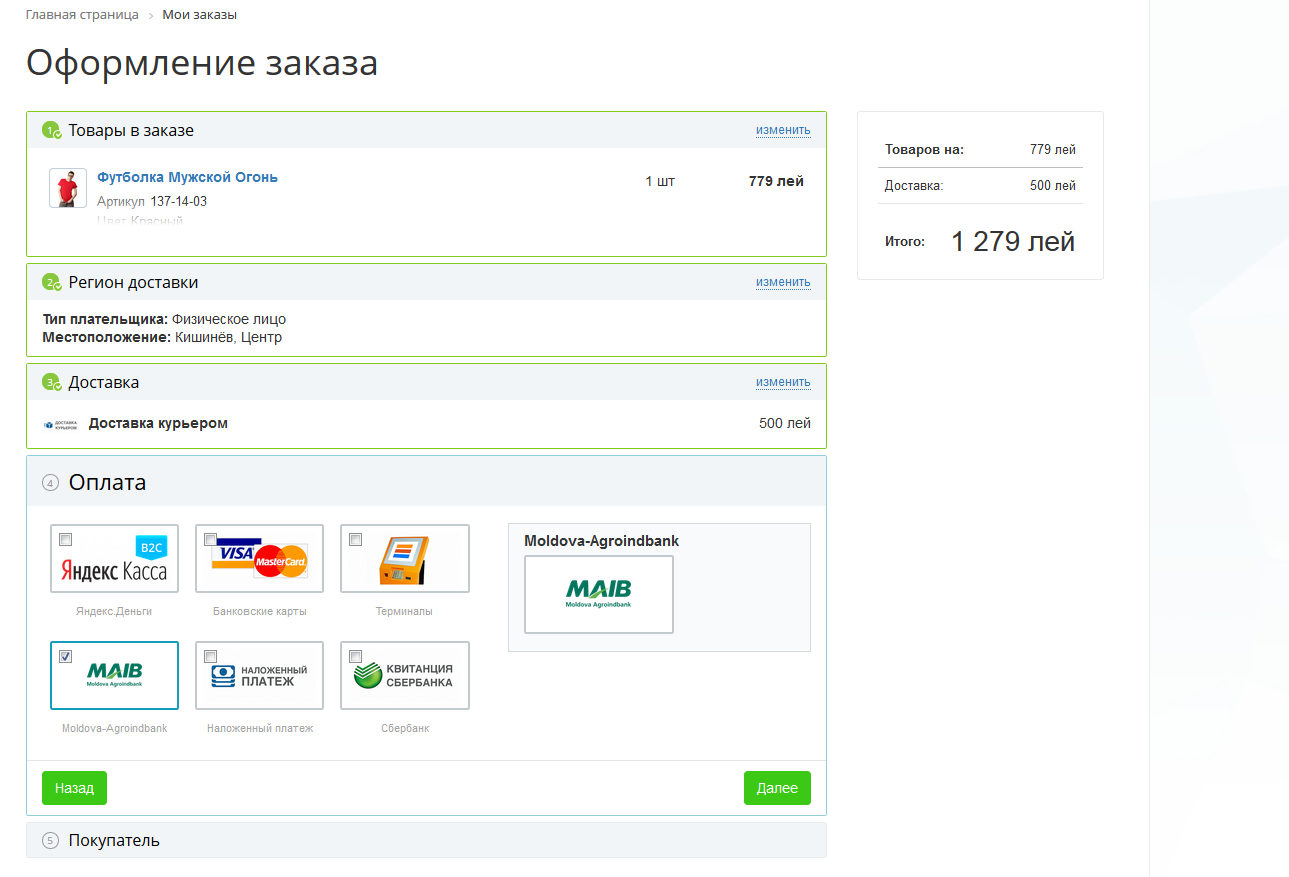Click the MAIB logo in payment tiles
The image size is (1289, 877).
pyautogui.click(x=114, y=676)
